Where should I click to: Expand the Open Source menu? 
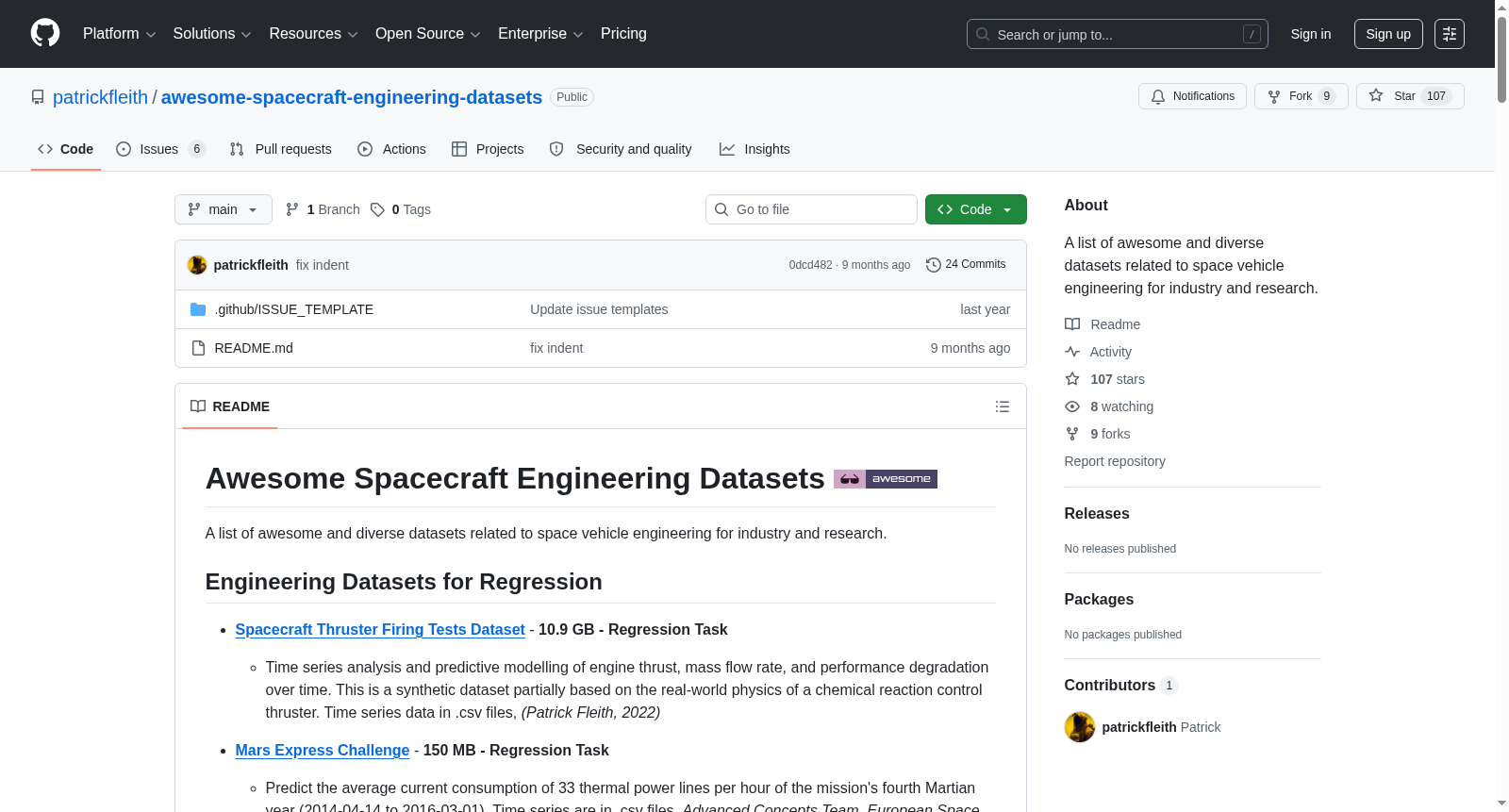[x=428, y=34]
